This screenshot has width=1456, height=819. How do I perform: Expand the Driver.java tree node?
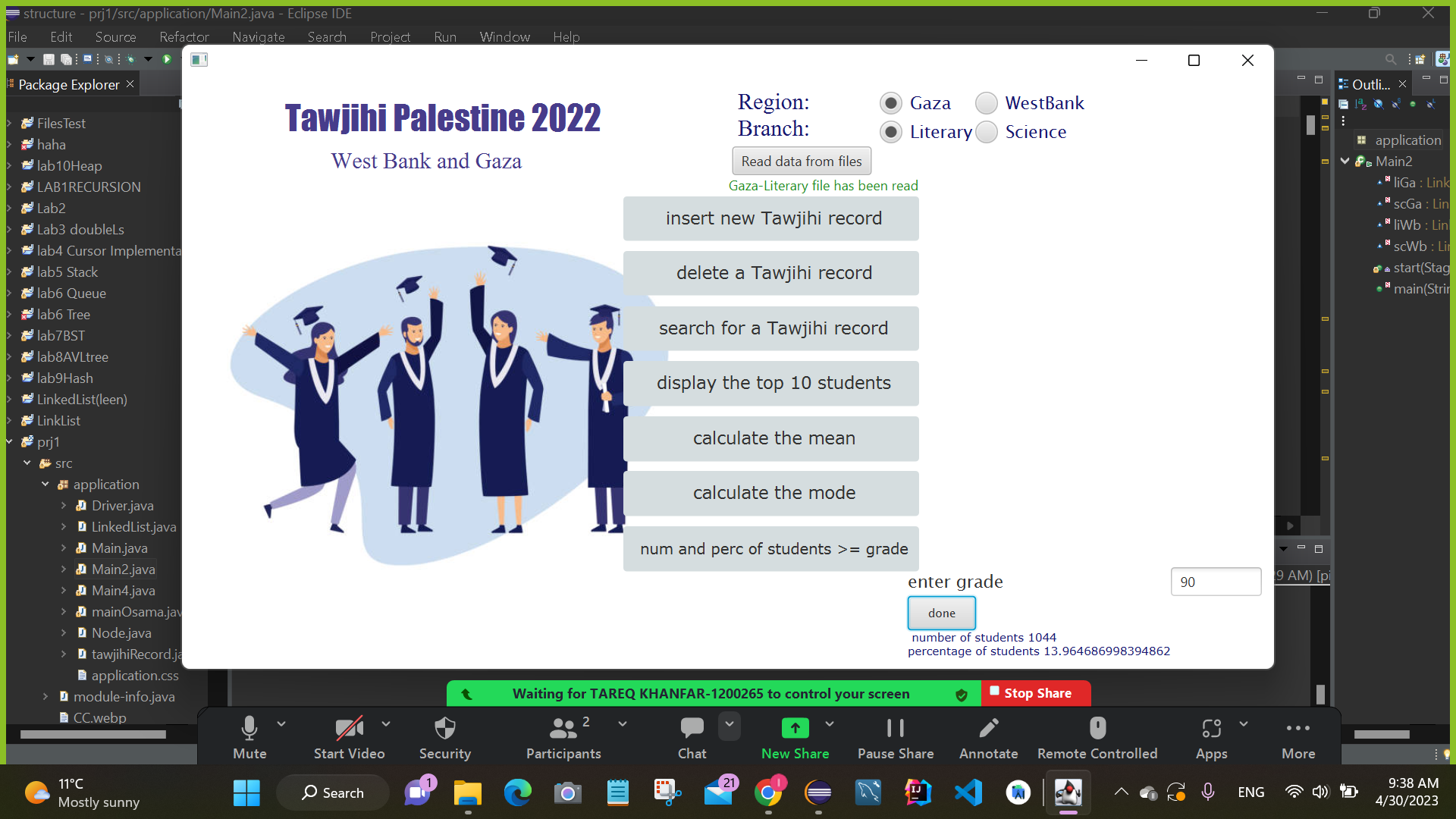tap(64, 505)
